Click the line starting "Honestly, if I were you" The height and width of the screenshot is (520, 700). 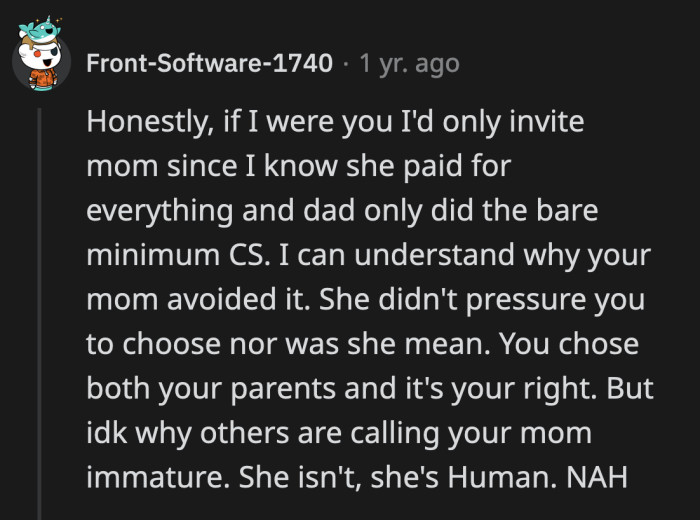pyautogui.click(x=335, y=122)
